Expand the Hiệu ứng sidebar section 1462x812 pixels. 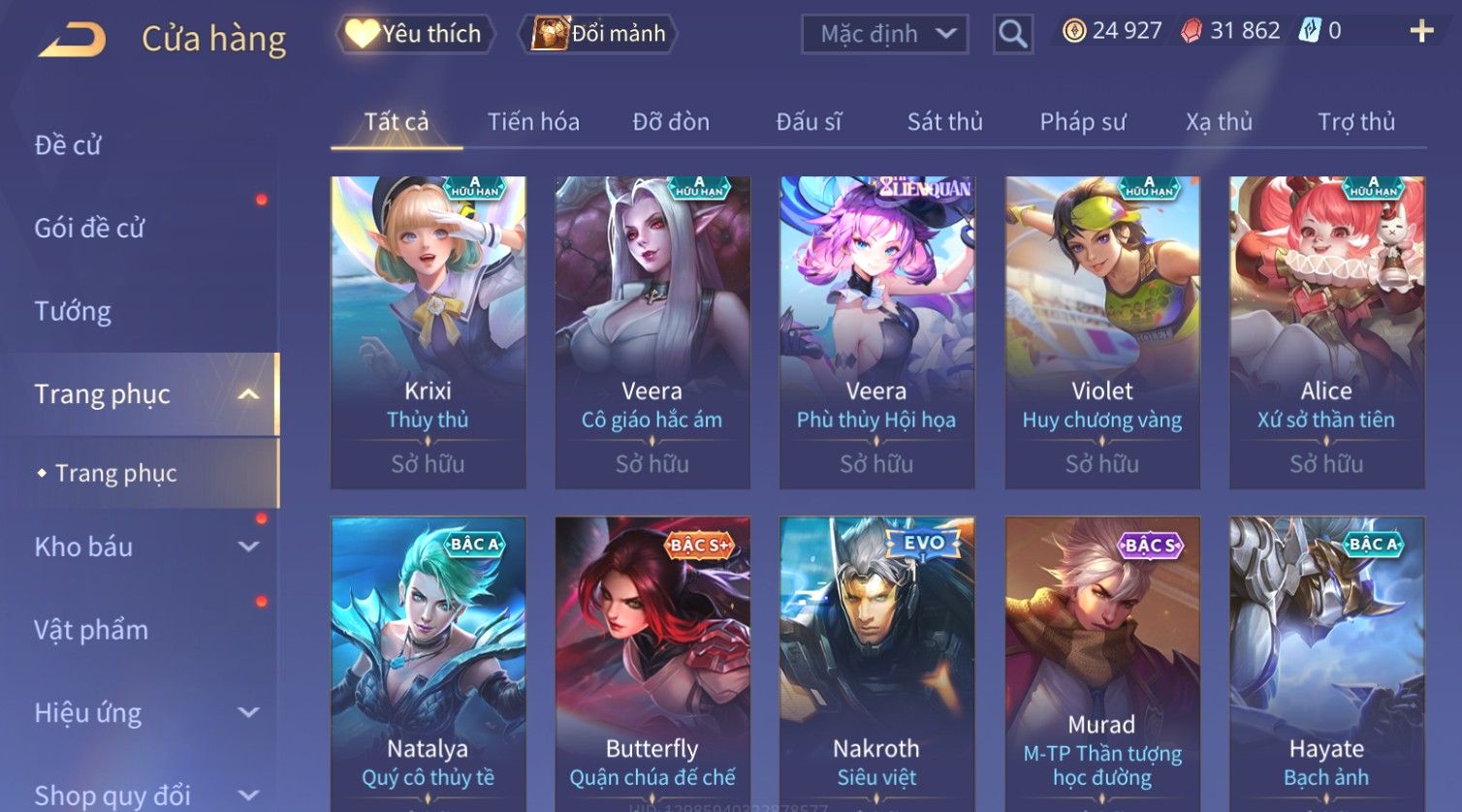tap(248, 712)
